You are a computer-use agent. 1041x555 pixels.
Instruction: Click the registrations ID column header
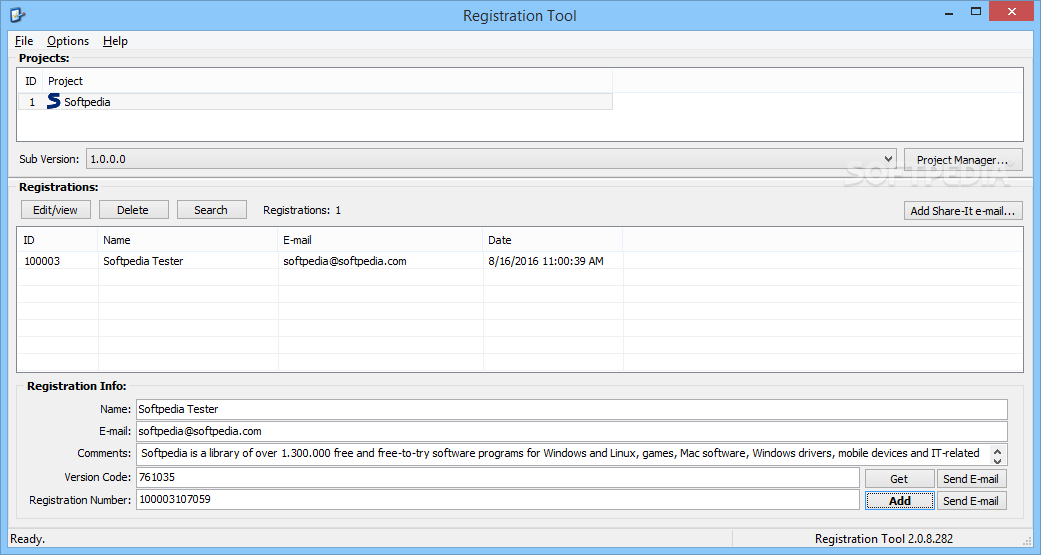[x=58, y=240]
